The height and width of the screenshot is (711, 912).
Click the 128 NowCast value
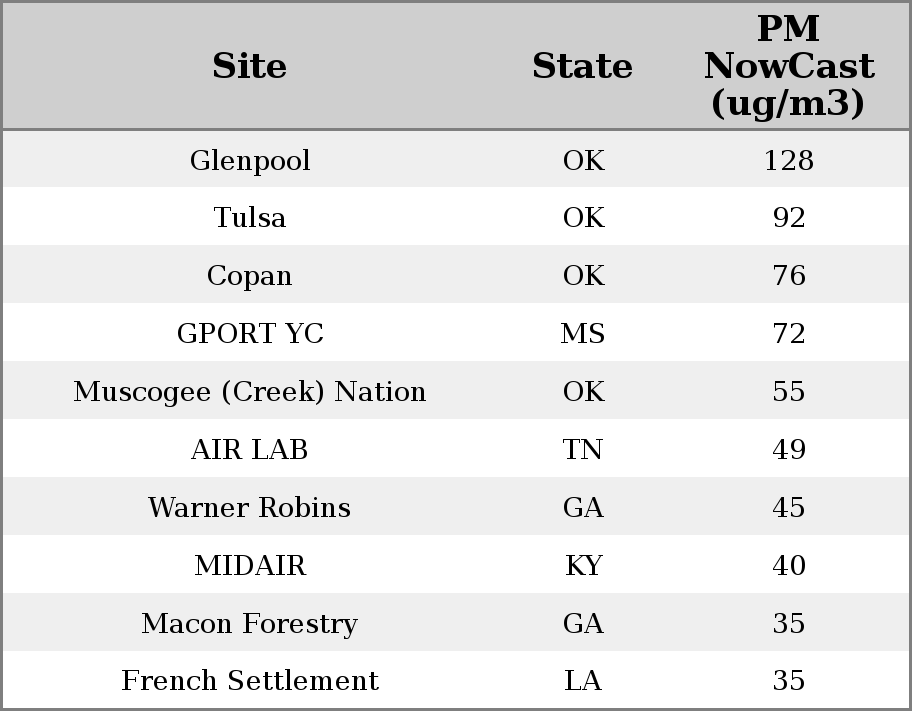pos(788,161)
